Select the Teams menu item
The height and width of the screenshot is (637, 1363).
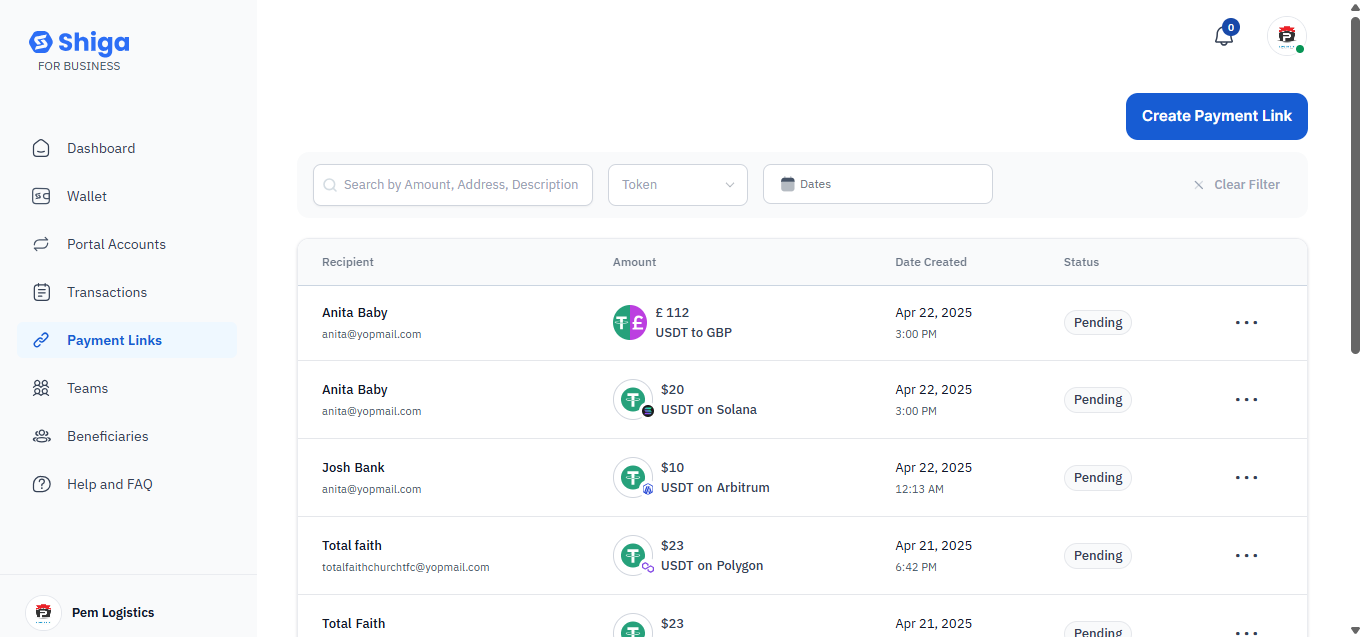click(x=127, y=388)
